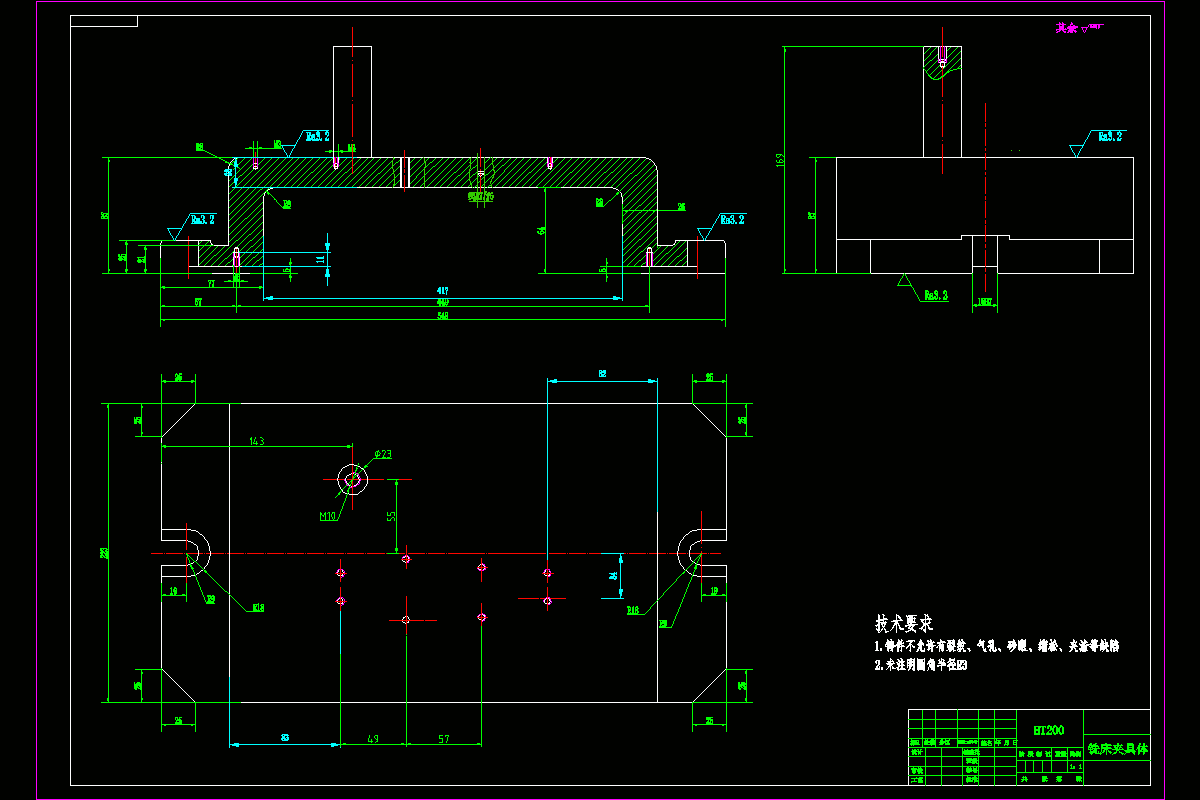
Task: Click the small blank box at the sheet's top-left corner
Action: click(x=104, y=21)
